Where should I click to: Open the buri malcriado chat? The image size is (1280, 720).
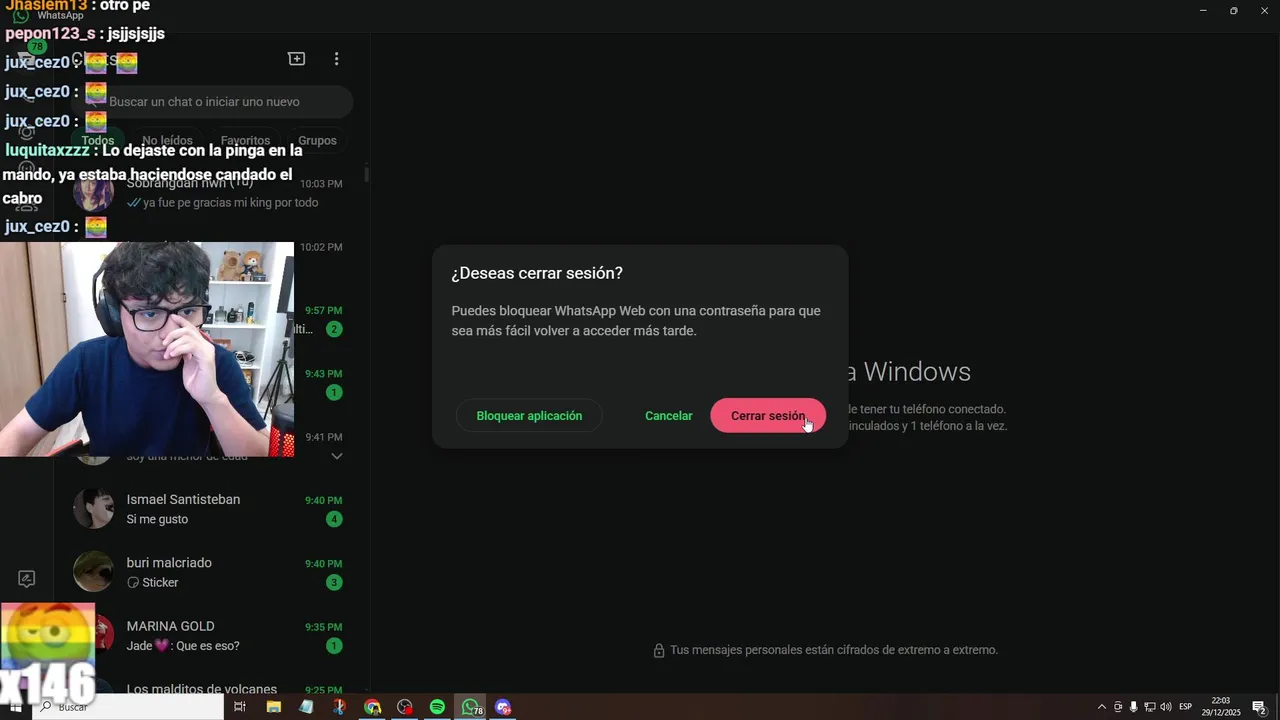213,572
